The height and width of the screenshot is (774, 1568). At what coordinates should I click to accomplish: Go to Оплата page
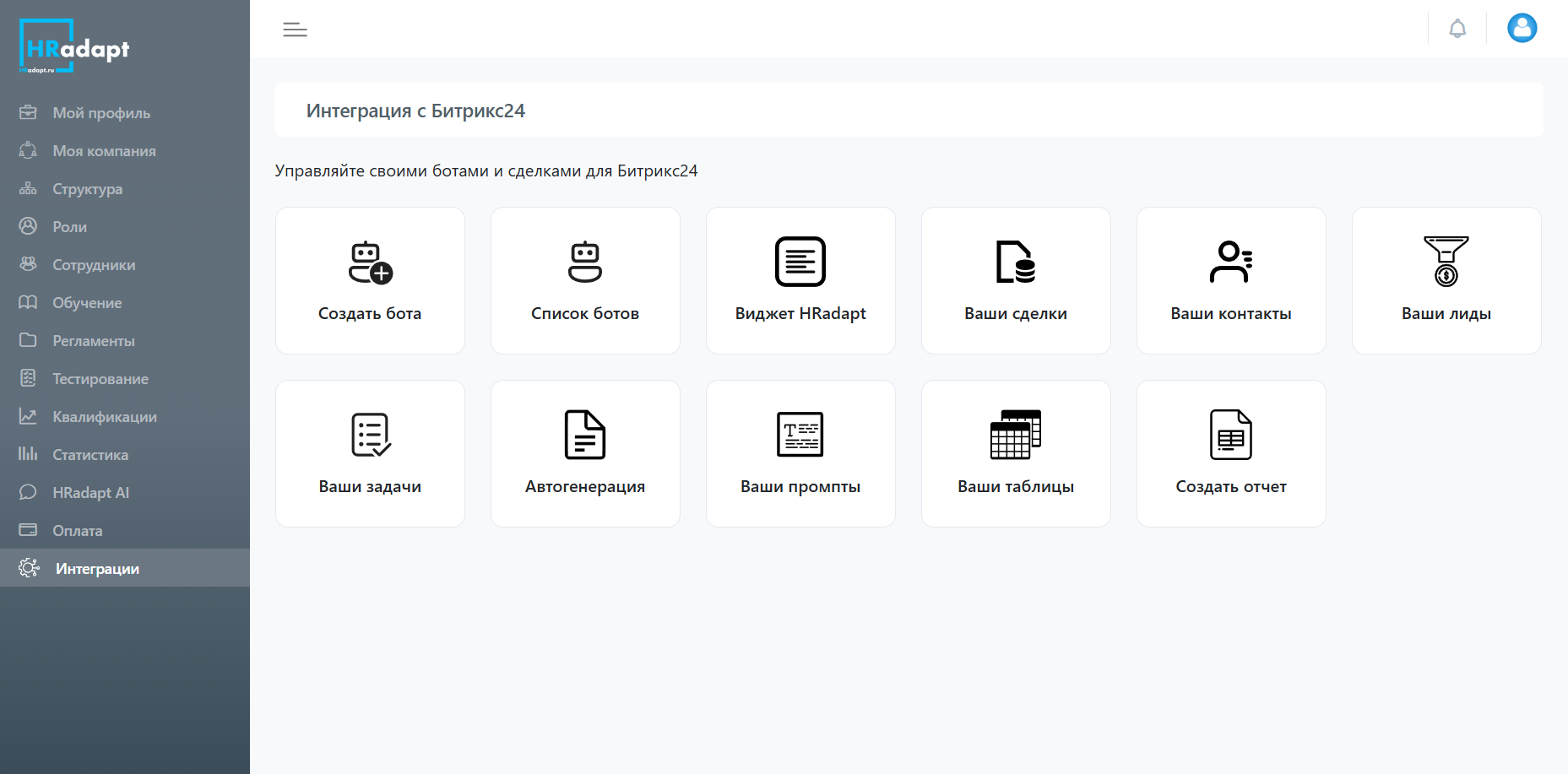click(x=125, y=530)
